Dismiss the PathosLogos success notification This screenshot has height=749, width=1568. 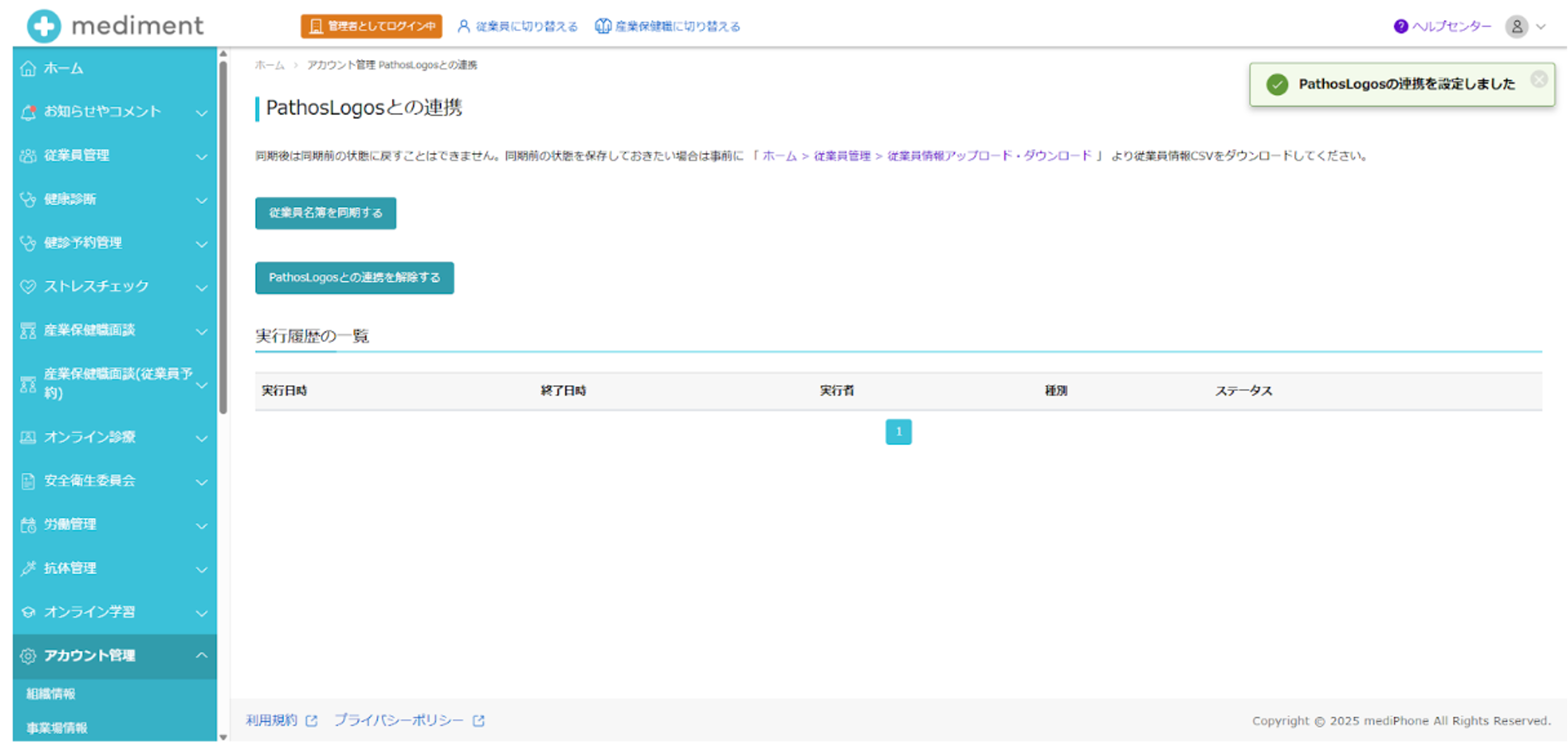1539,79
